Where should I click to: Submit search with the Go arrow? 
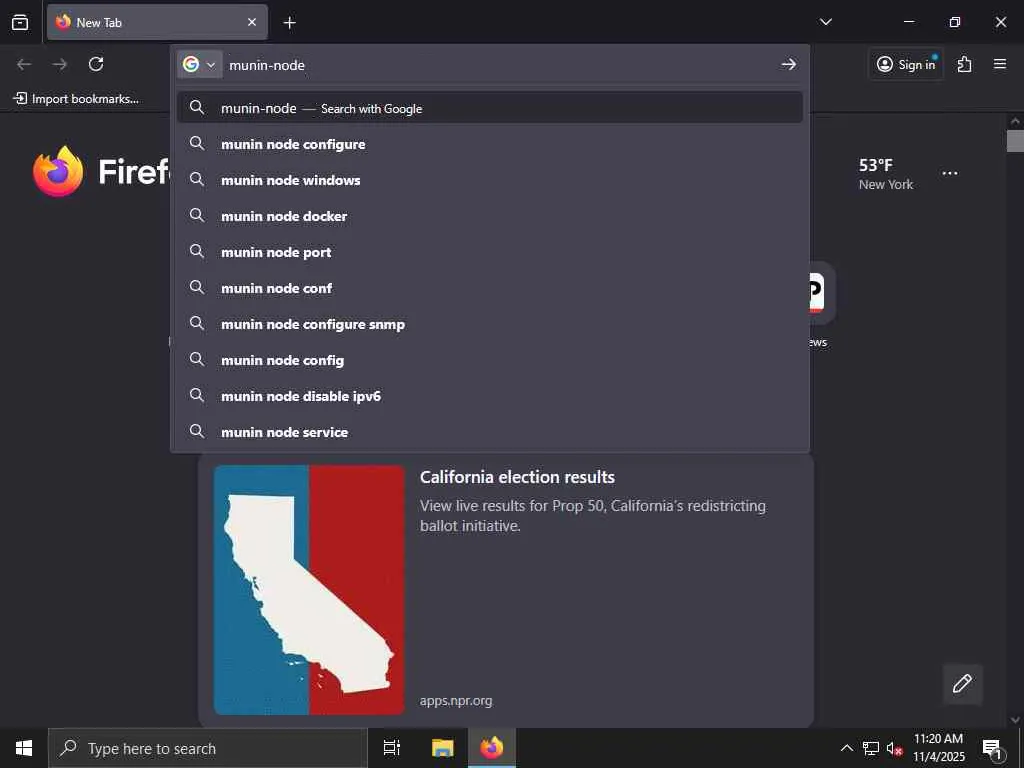pos(788,64)
